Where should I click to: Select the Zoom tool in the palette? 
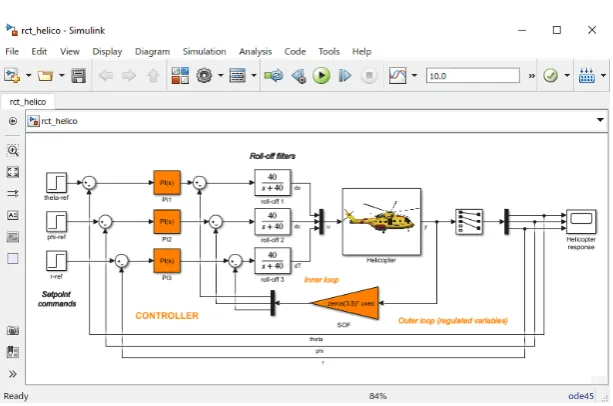13,150
